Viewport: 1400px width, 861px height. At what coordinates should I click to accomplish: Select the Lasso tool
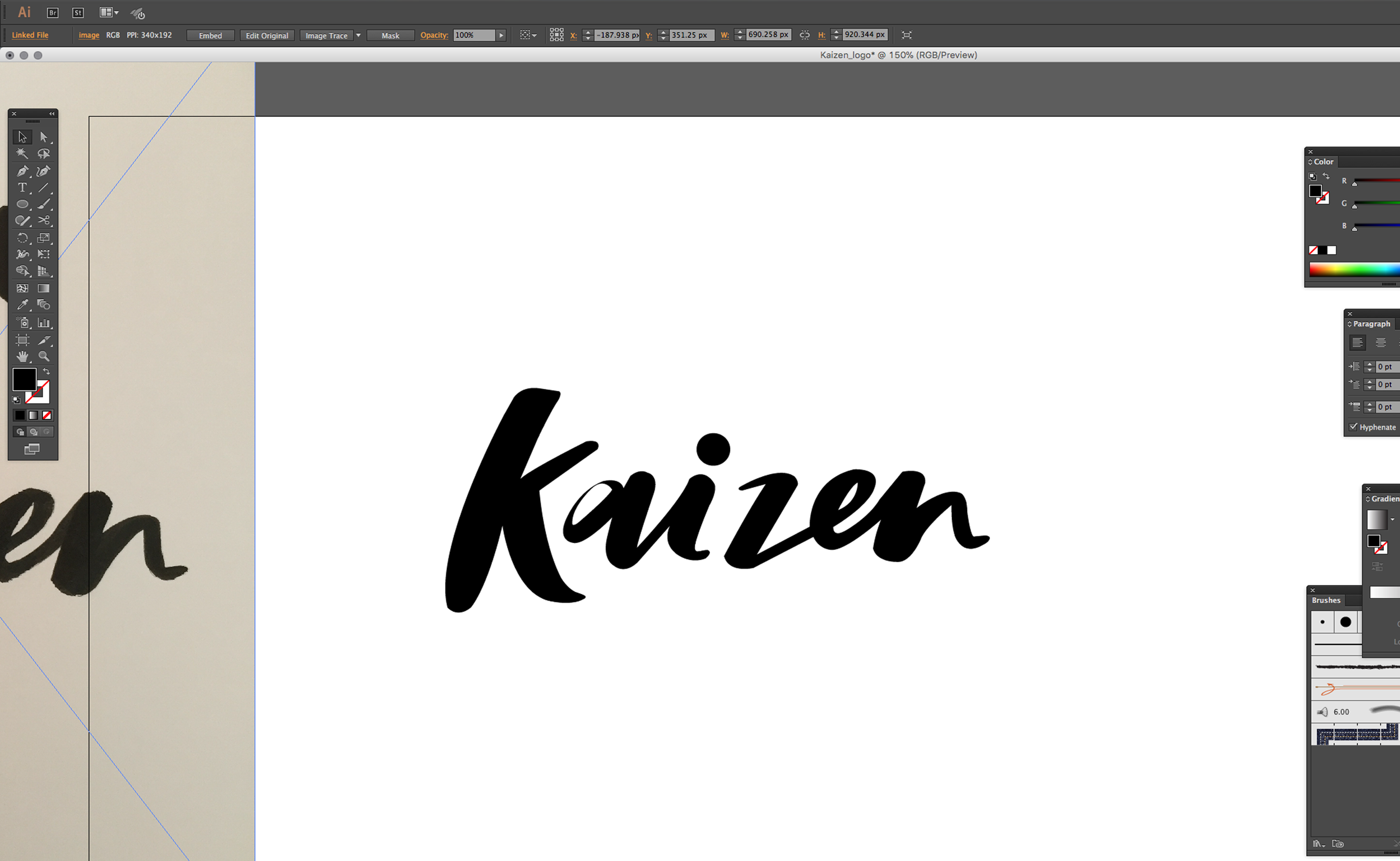44,153
